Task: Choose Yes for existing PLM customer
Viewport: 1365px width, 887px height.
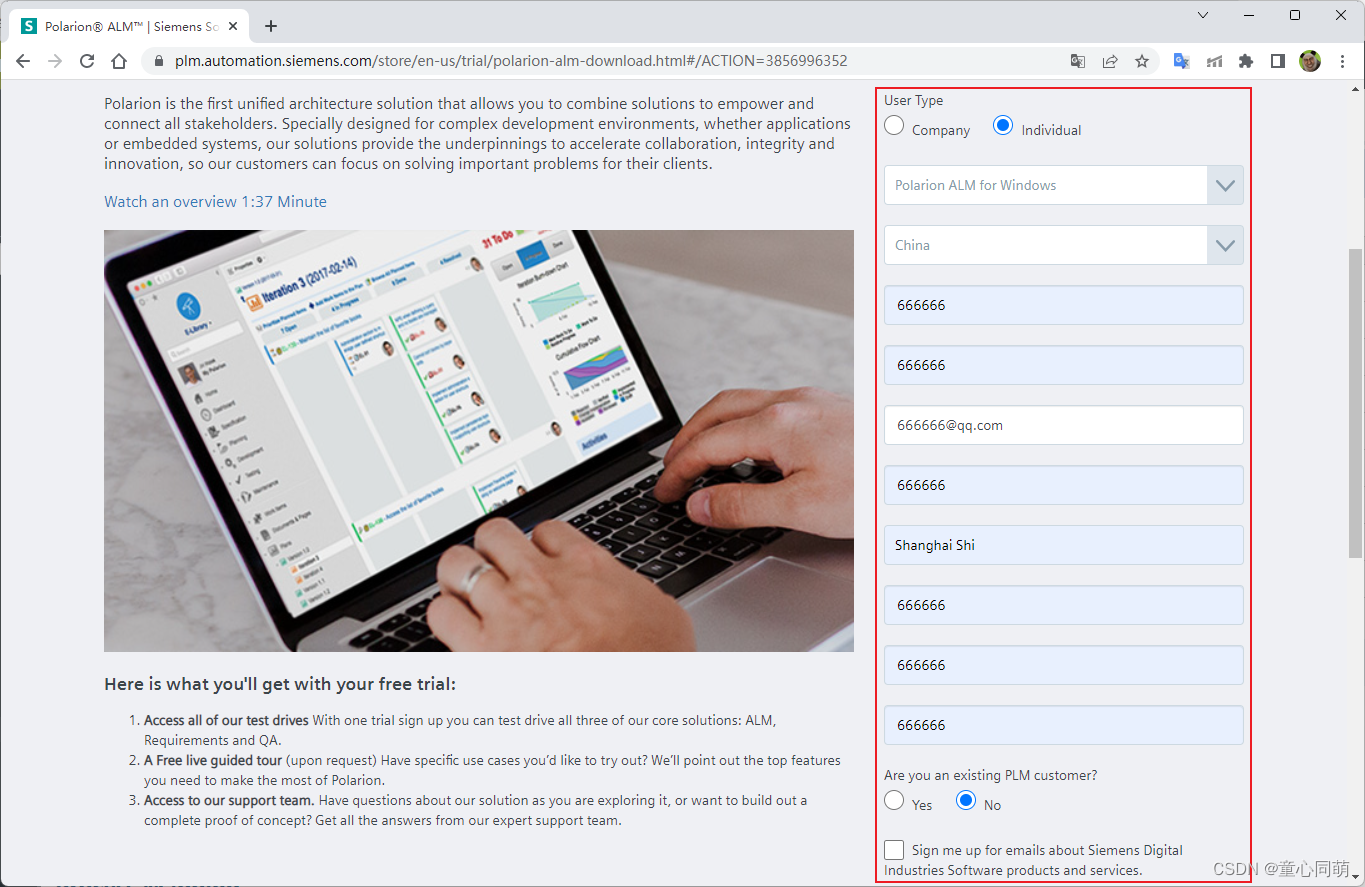Action: coord(894,801)
